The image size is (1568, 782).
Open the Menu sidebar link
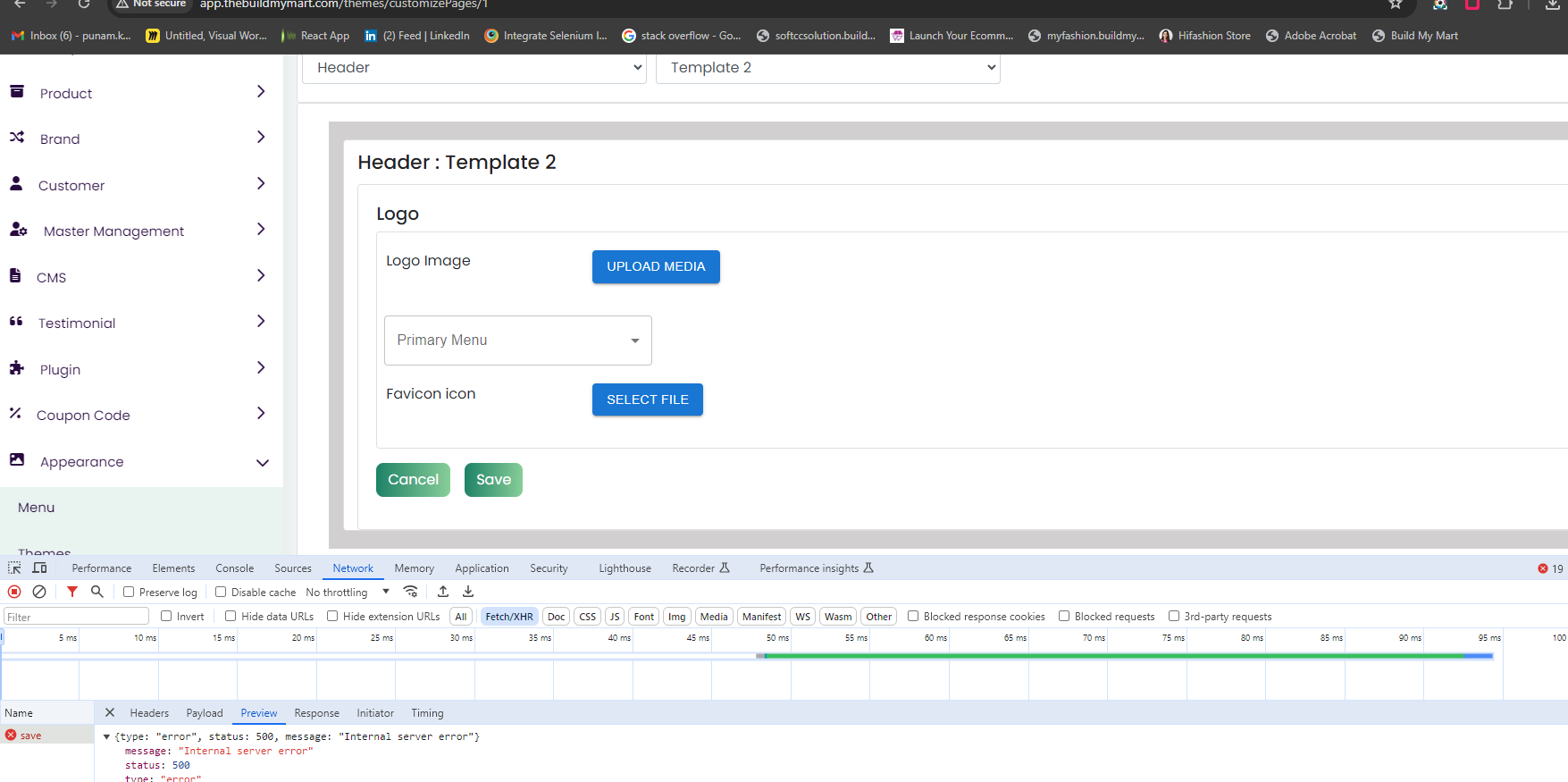coord(37,508)
